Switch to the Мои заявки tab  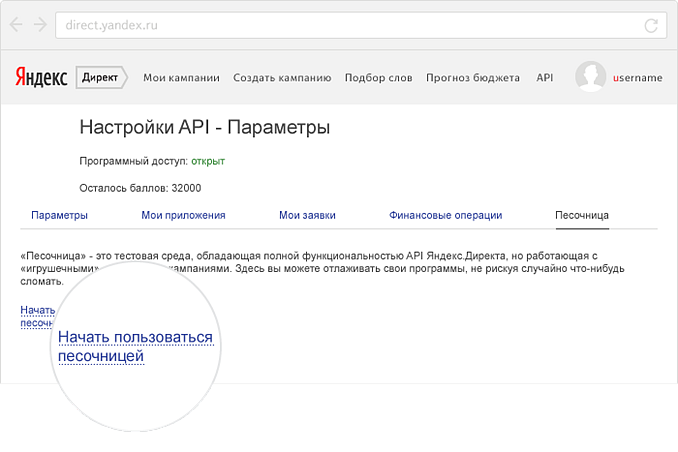coord(307,215)
